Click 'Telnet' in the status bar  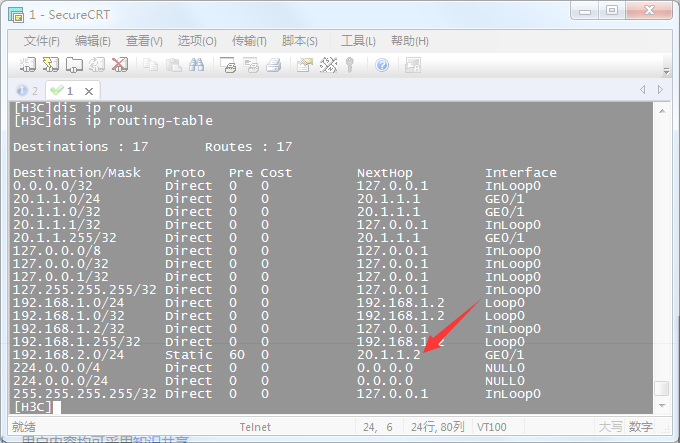tap(255, 427)
